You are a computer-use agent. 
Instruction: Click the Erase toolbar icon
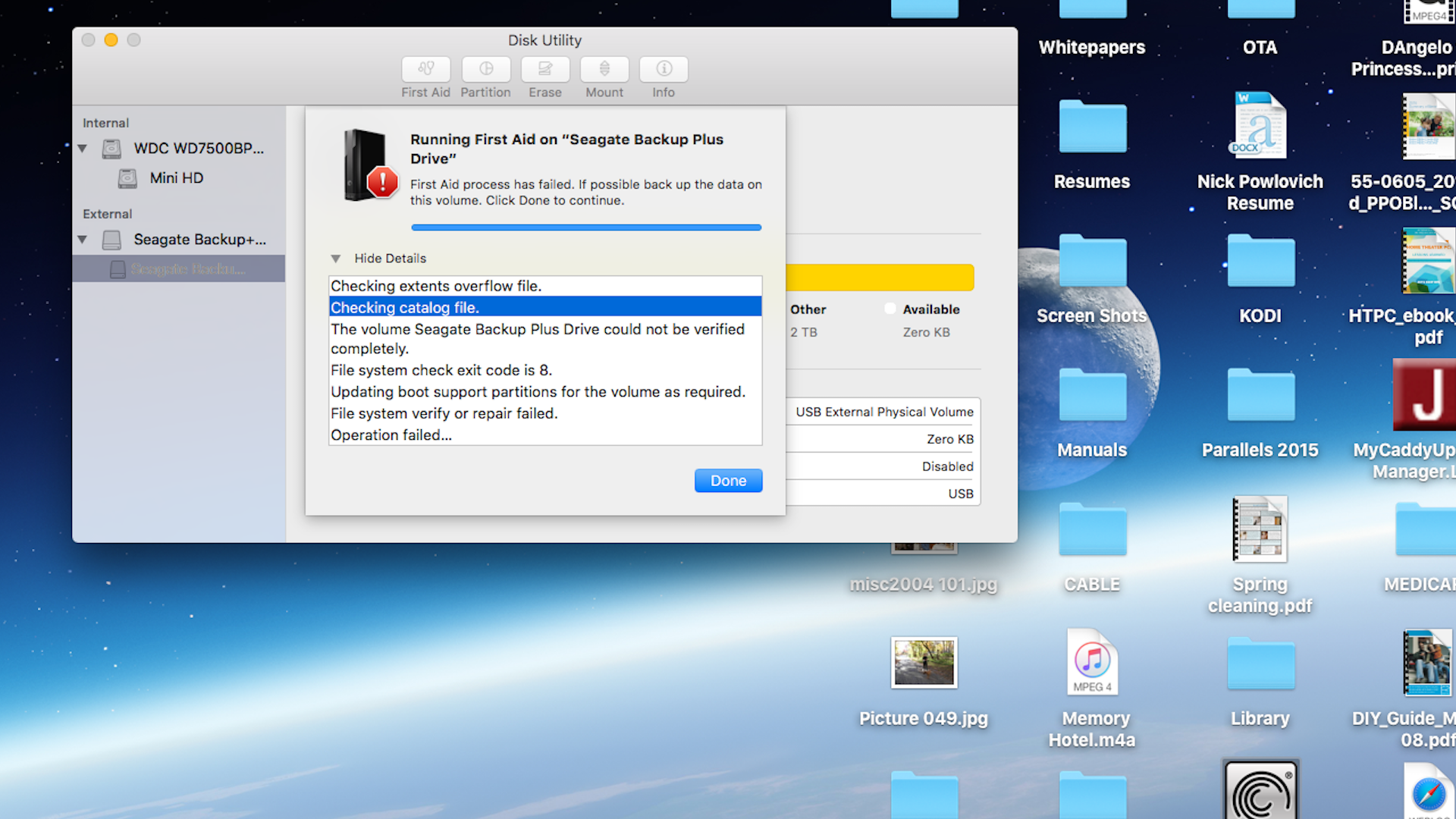pyautogui.click(x=545, y=69)
